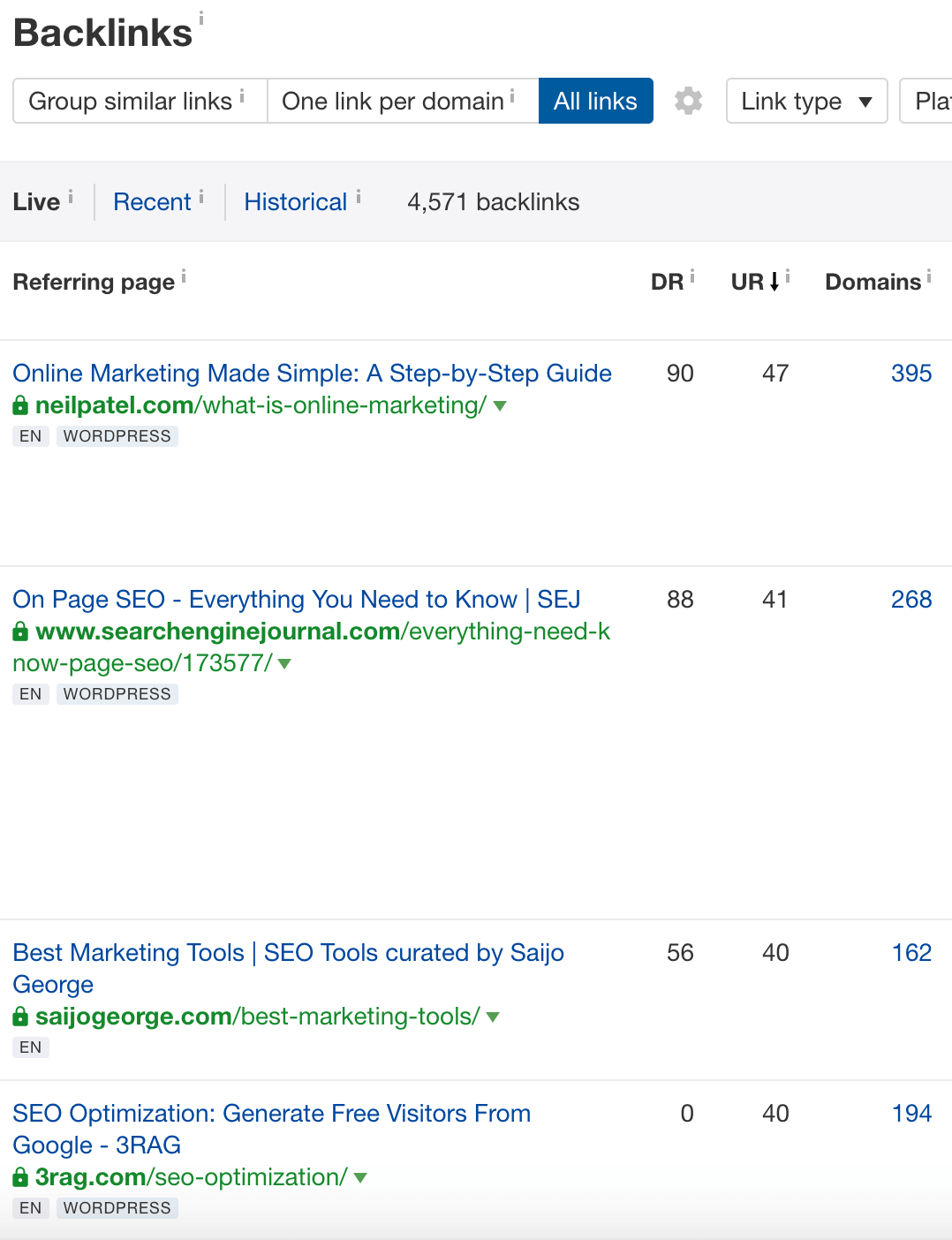Select All links mode
The image size is (952, 1240).
click(x=596, y=101)
